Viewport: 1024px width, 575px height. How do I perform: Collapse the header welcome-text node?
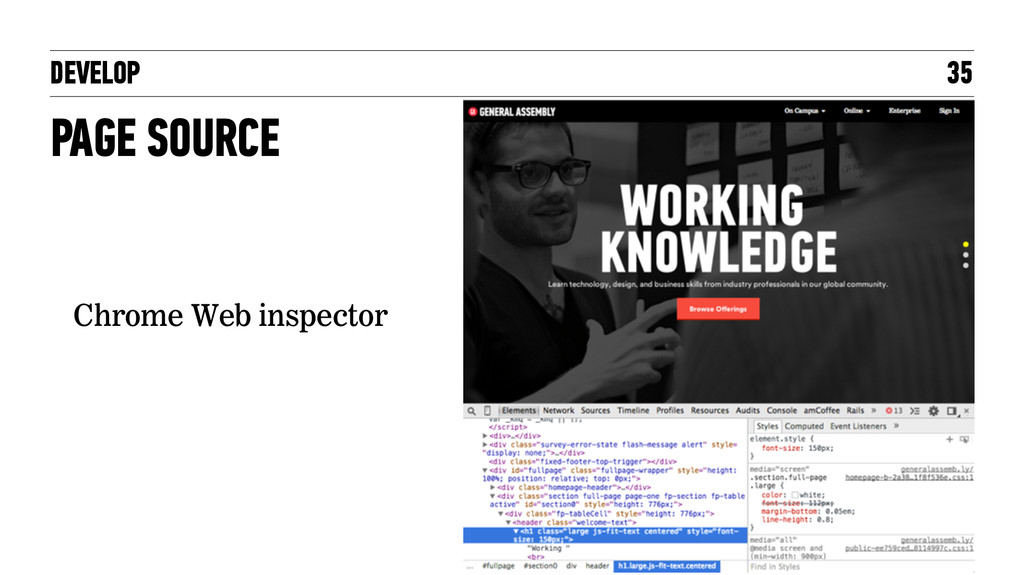[509, 523]
